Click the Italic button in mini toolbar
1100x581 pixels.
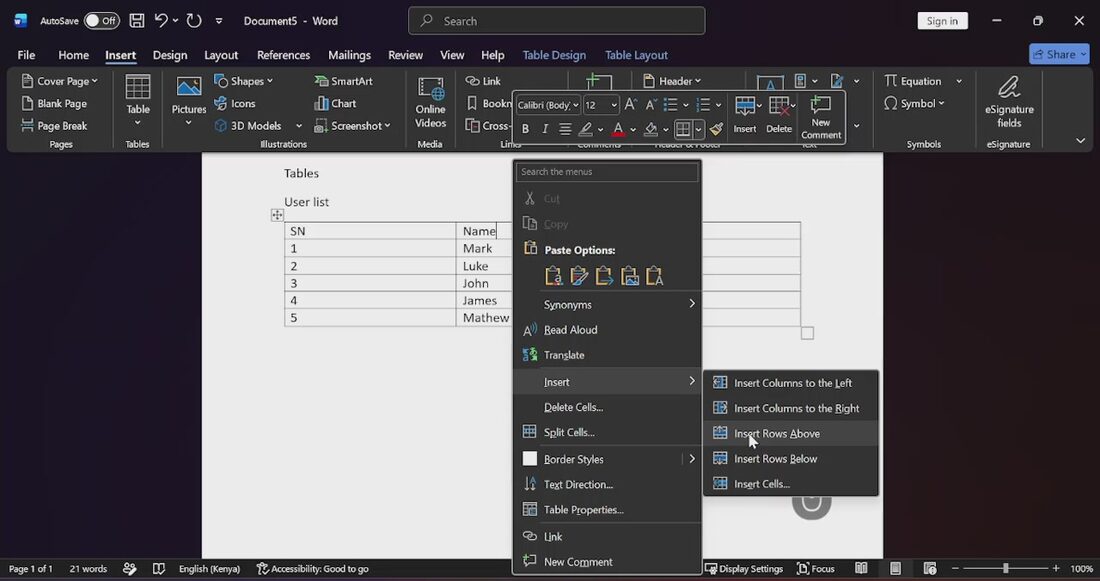(x=544, y=129)
